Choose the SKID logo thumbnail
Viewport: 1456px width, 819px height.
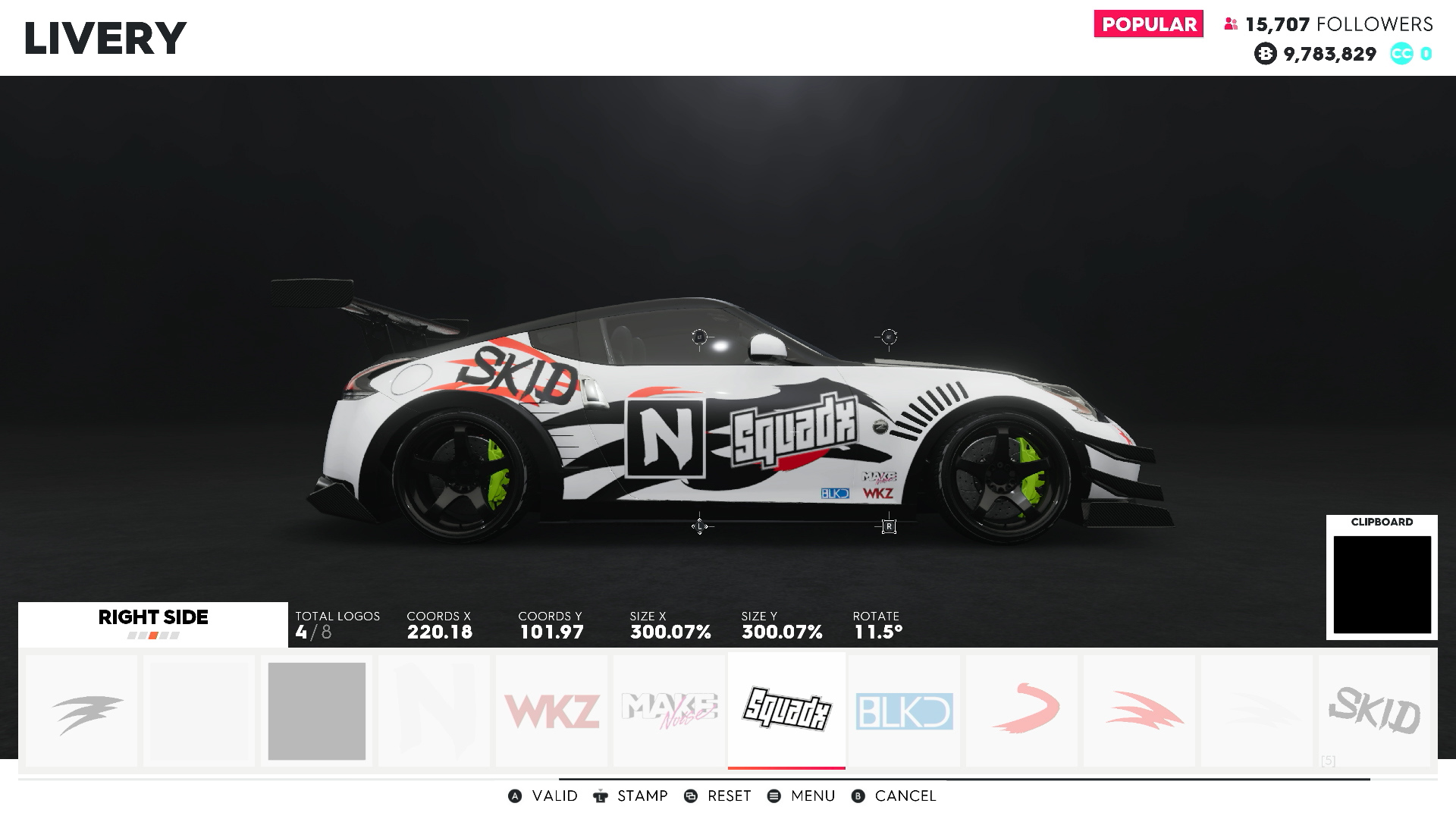[x=1374, y=711]
